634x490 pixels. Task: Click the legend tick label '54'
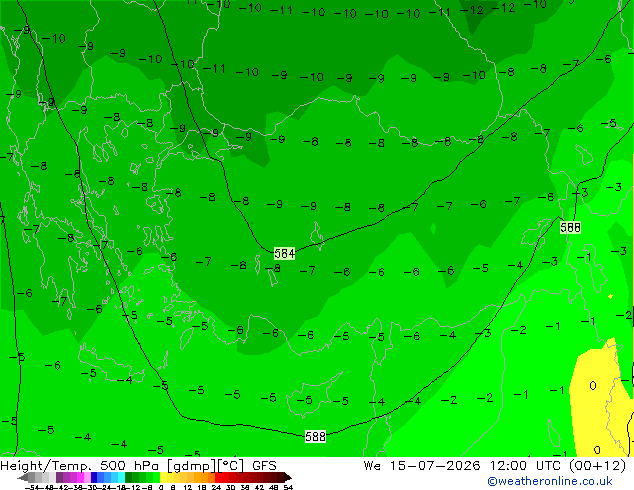click(288, 487)
